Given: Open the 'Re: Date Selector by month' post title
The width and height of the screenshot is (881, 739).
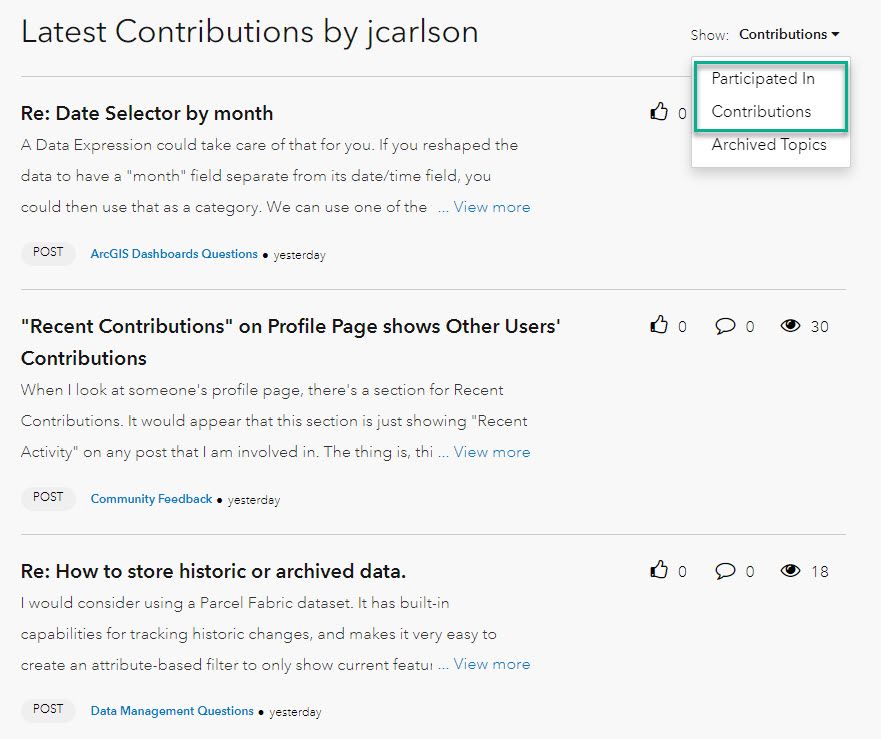Looking at the screenshot, I should 146,113.
